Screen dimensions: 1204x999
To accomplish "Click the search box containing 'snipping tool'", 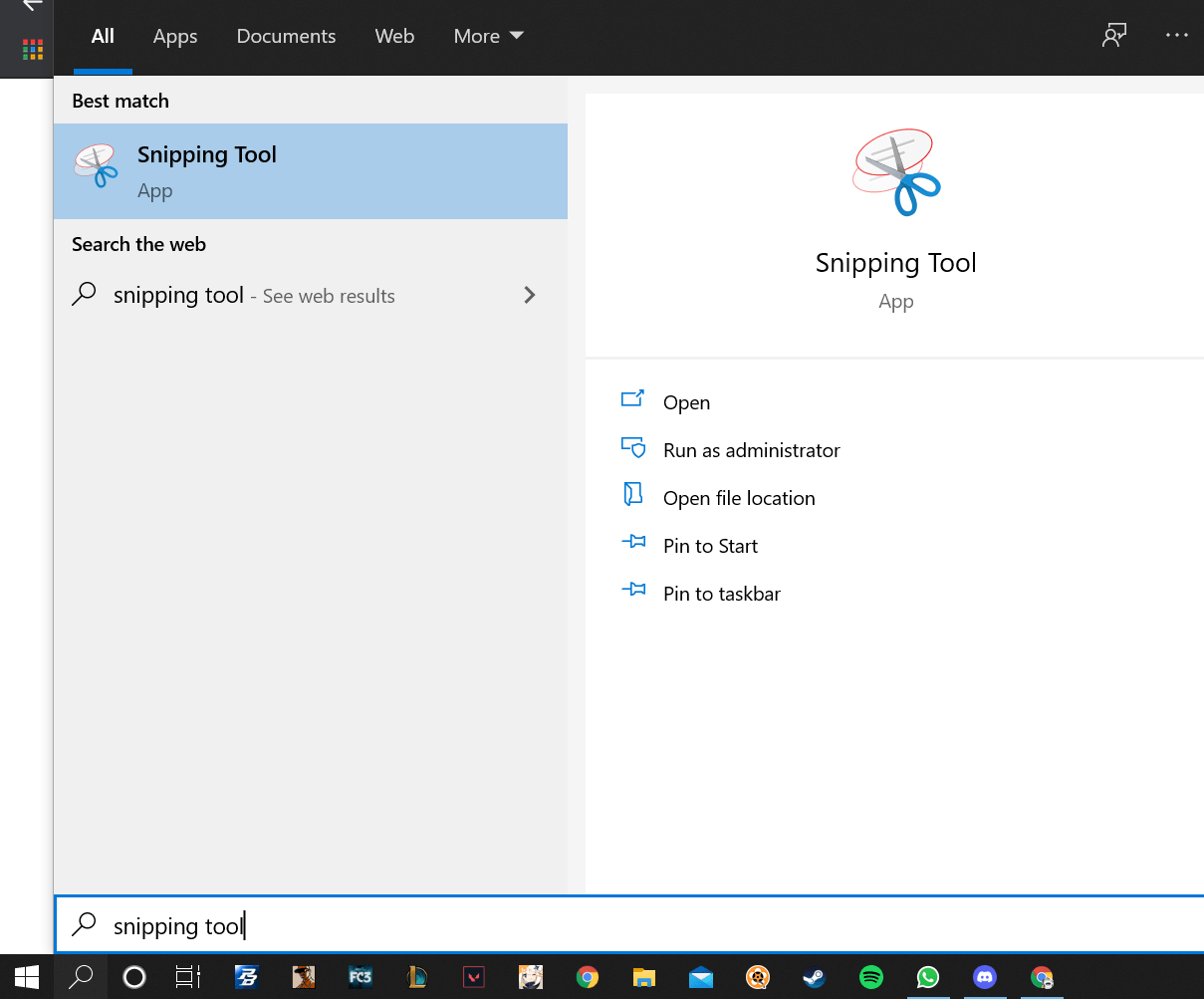I will [x=629, y=925].
